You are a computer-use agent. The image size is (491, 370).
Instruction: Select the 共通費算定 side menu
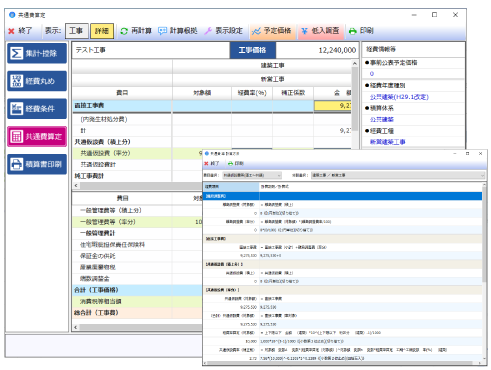[37, 136]
